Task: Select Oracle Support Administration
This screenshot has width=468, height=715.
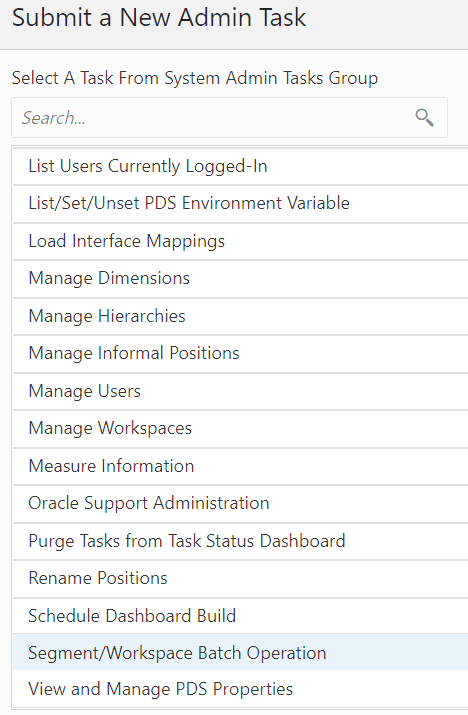Action: pos(240,503)
